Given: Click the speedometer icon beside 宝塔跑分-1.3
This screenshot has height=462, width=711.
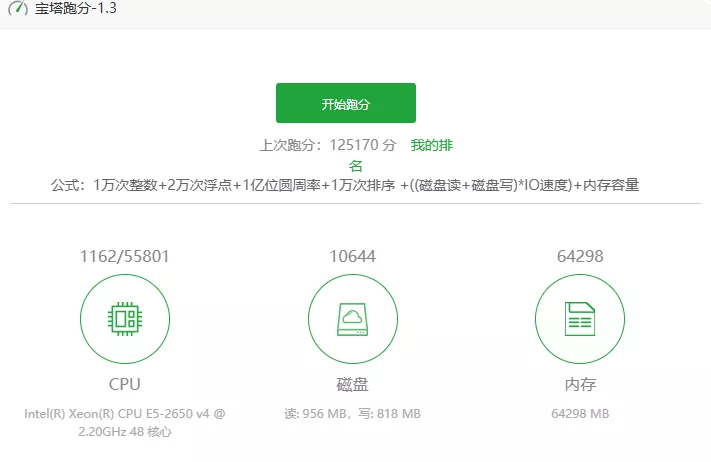Looking at the screenshot, I should coord(18,8).
